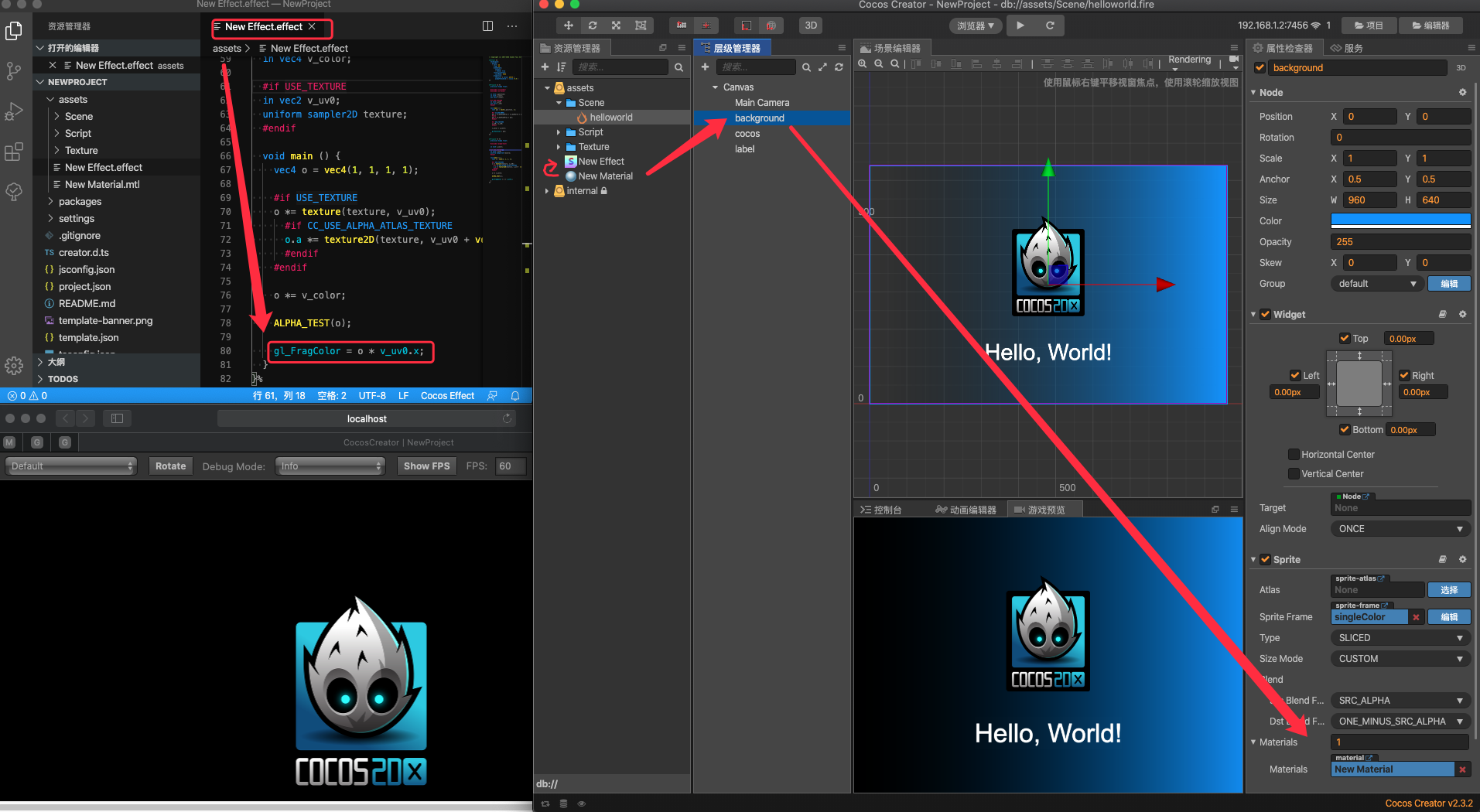Refresh the preview with reload button
The width and height of the screenshot is (1480, 812).
(x=1050, y=26)
